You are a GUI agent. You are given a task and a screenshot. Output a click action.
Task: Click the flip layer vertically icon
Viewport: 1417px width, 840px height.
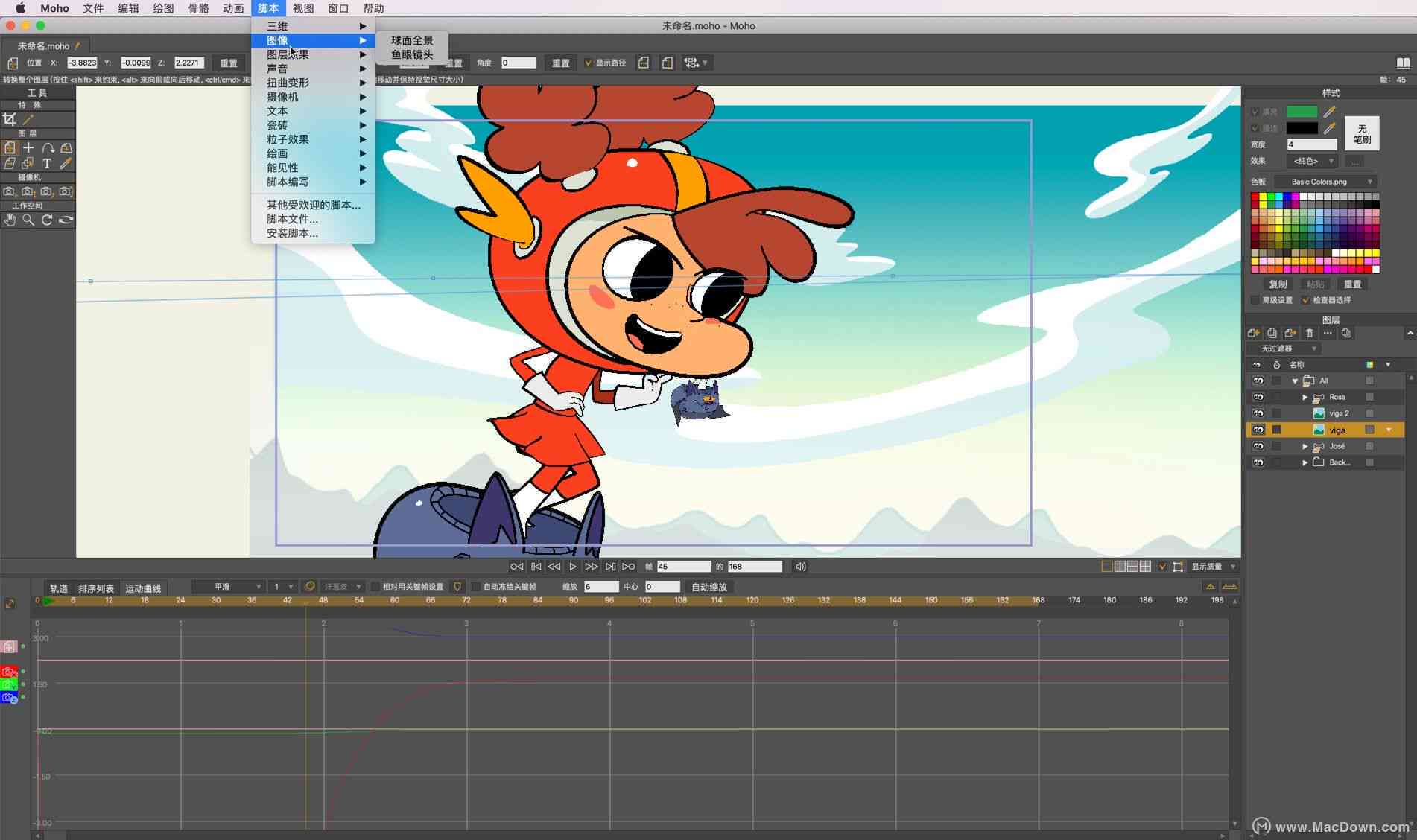668,63
